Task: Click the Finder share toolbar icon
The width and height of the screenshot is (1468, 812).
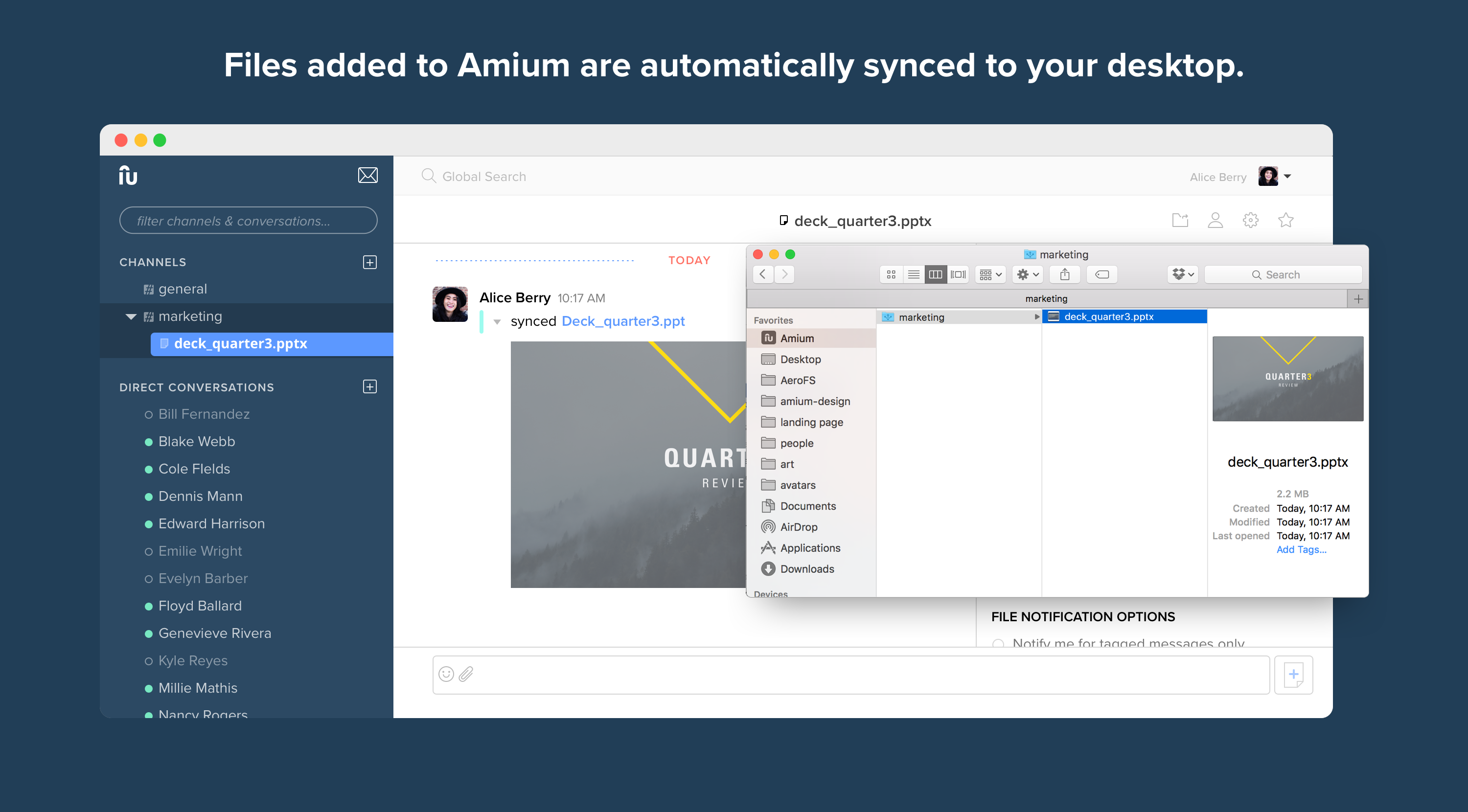Action: (x=1064, y=274)
